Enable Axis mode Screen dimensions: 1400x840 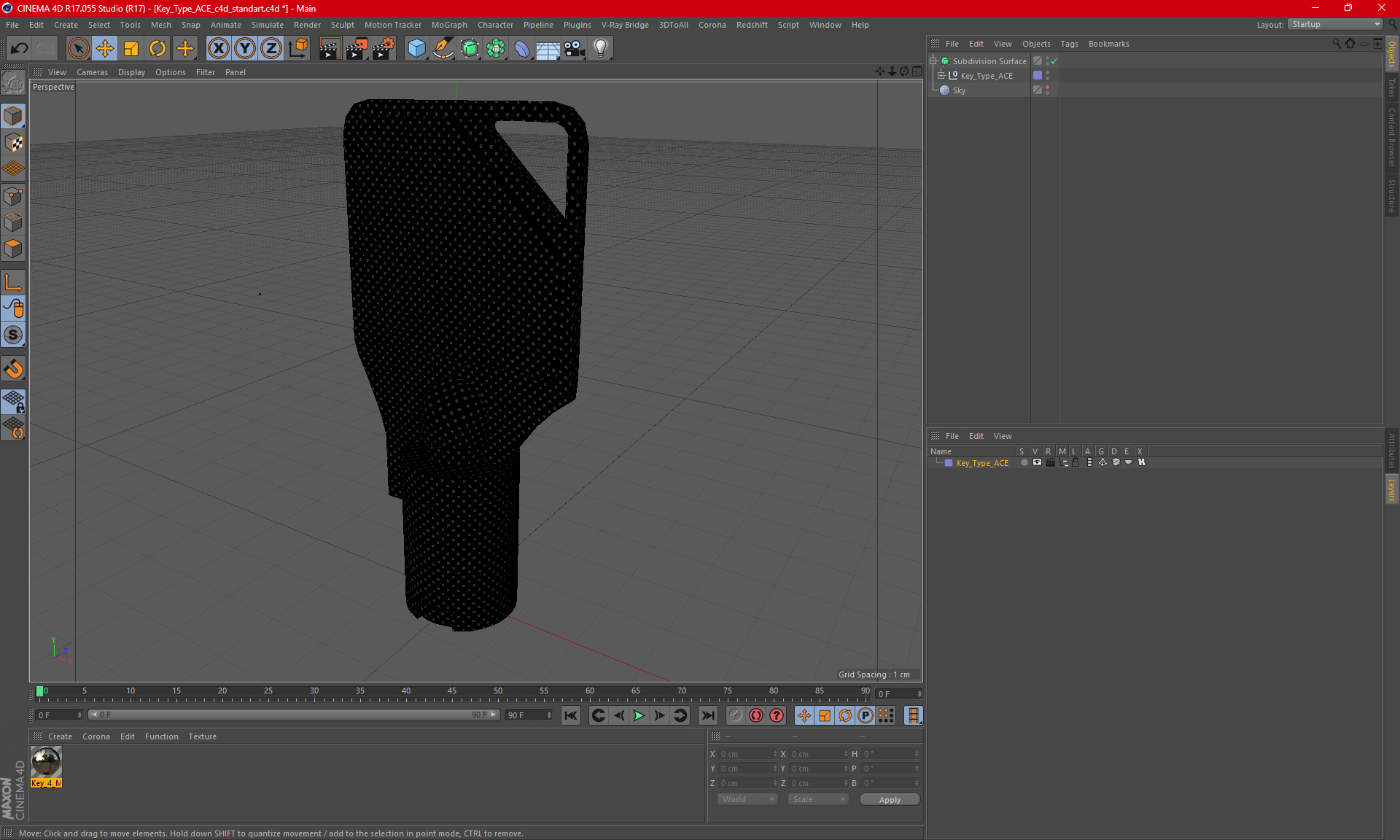13,282
